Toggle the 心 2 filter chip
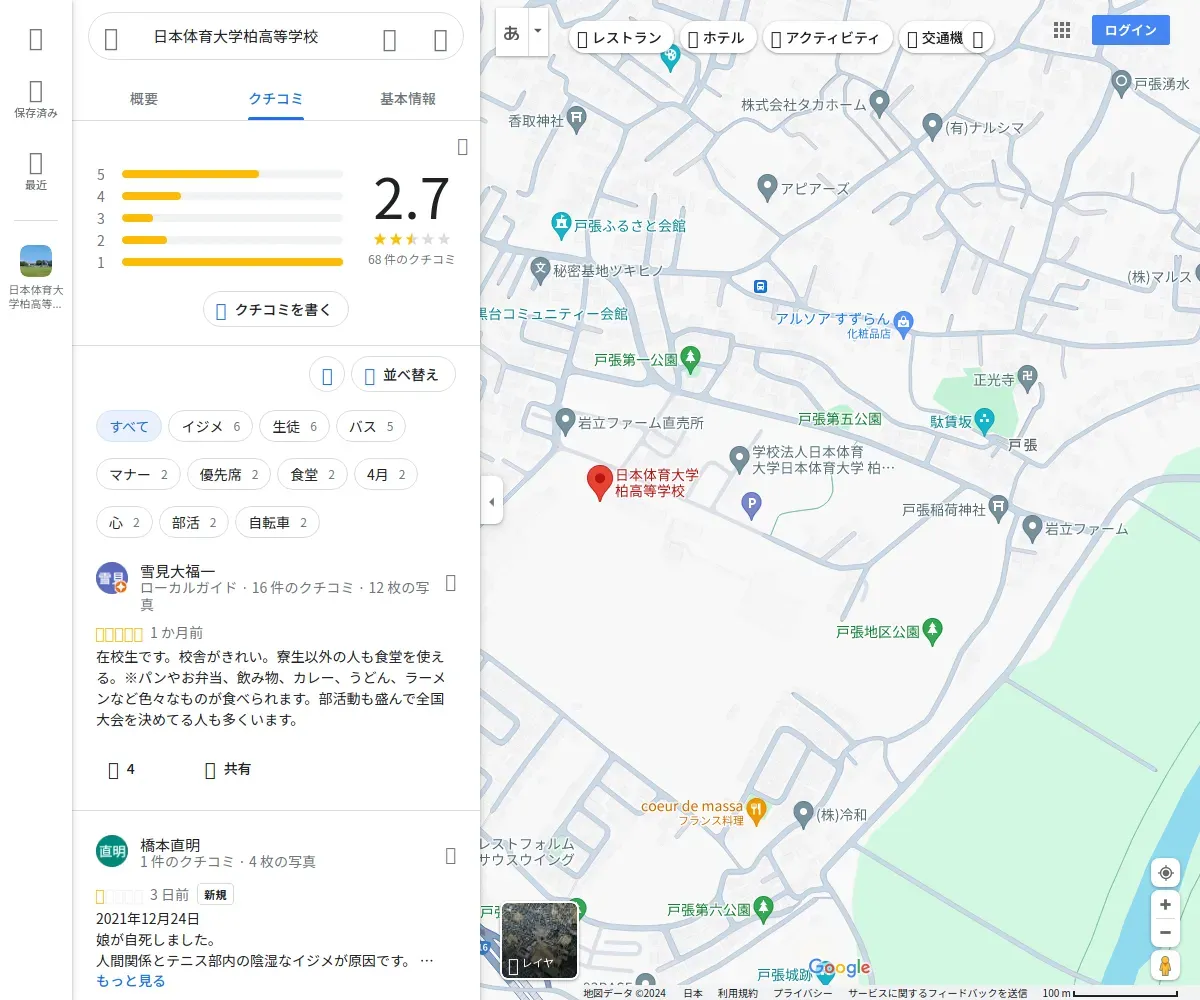1200x1000 pixels. (124, 523)
